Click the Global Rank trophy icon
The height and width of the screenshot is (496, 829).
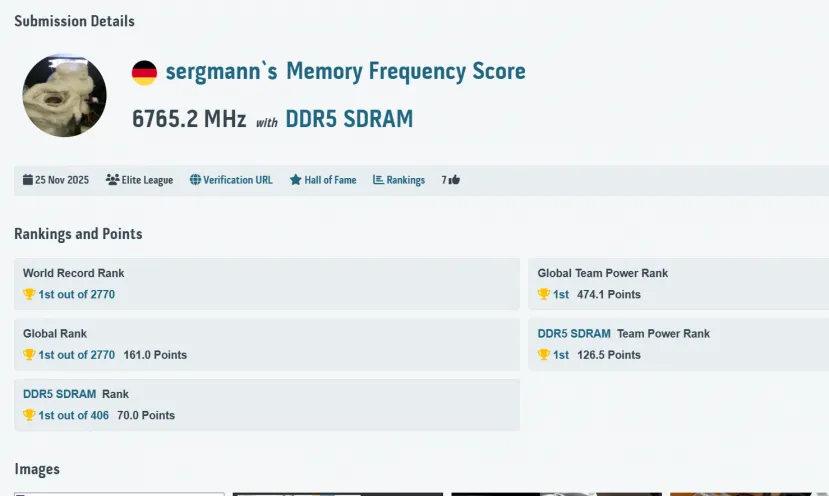point(29,354)
